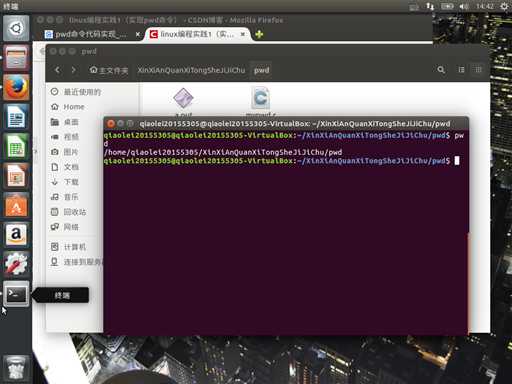Open Downloads (下载) in the Files sidebar

(65, 182)
